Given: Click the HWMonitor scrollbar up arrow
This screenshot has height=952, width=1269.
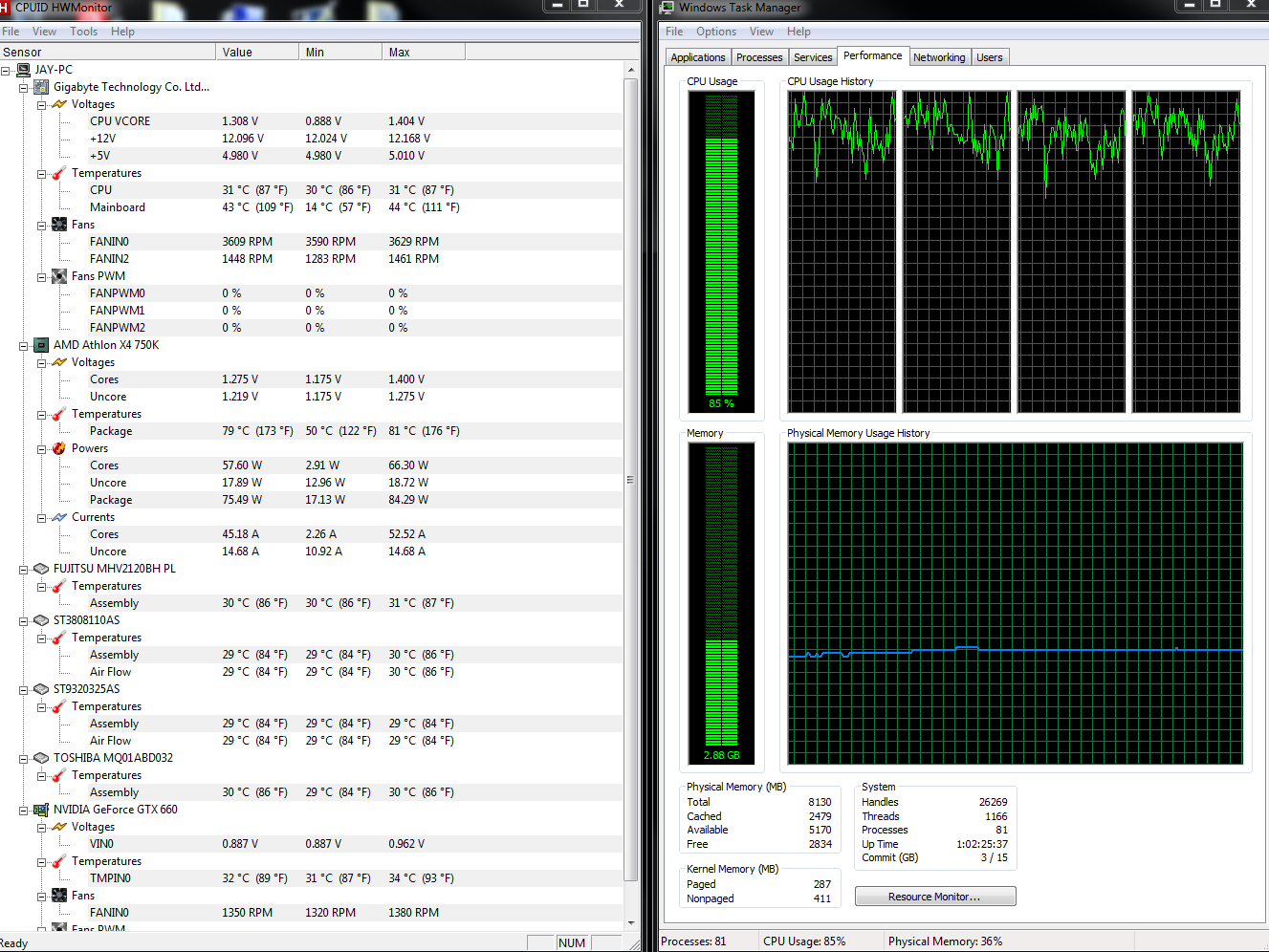Looking at the screenshot, I should [x=631, y=70].
